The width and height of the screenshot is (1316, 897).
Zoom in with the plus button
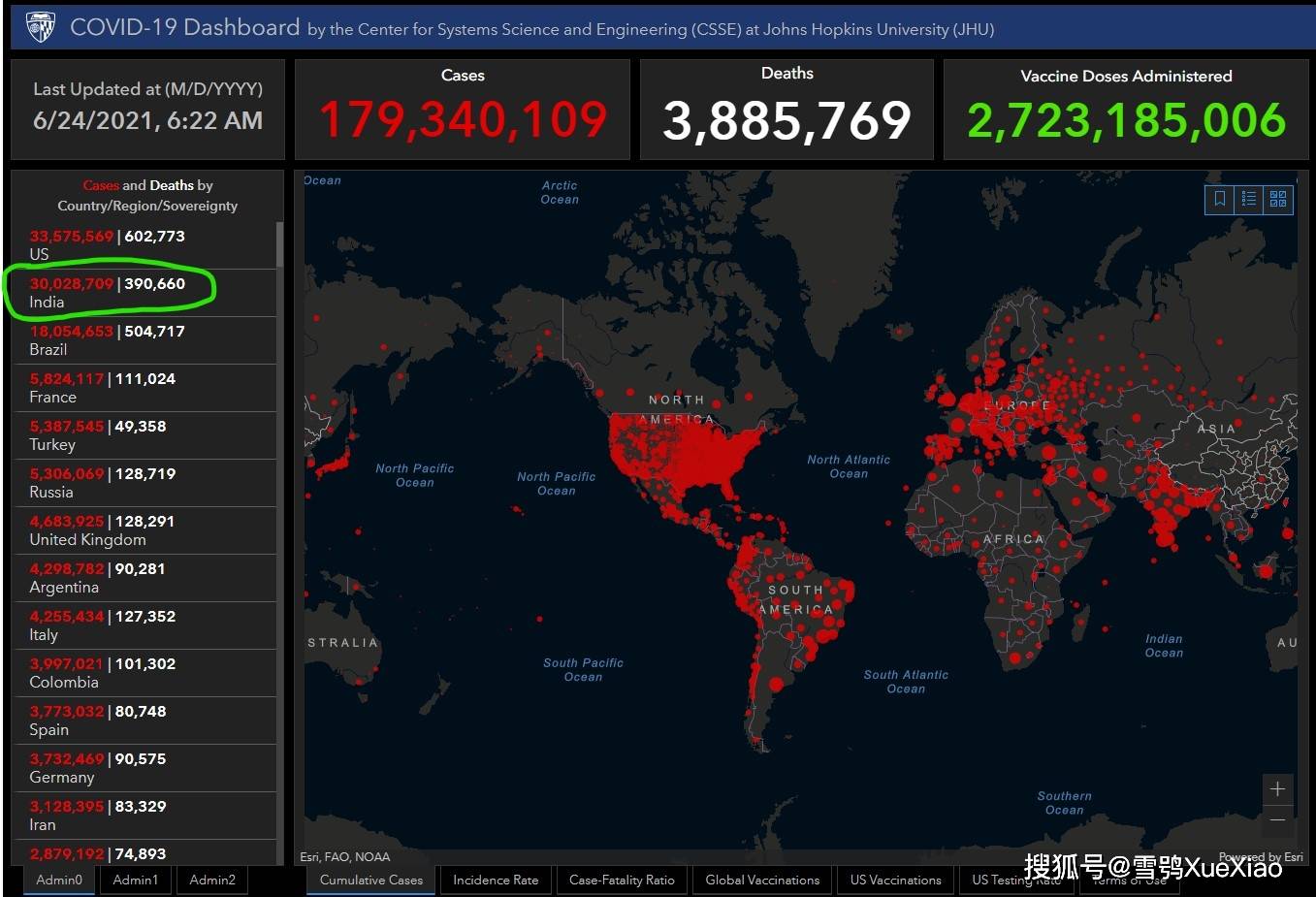click(x=1277, y=789)
